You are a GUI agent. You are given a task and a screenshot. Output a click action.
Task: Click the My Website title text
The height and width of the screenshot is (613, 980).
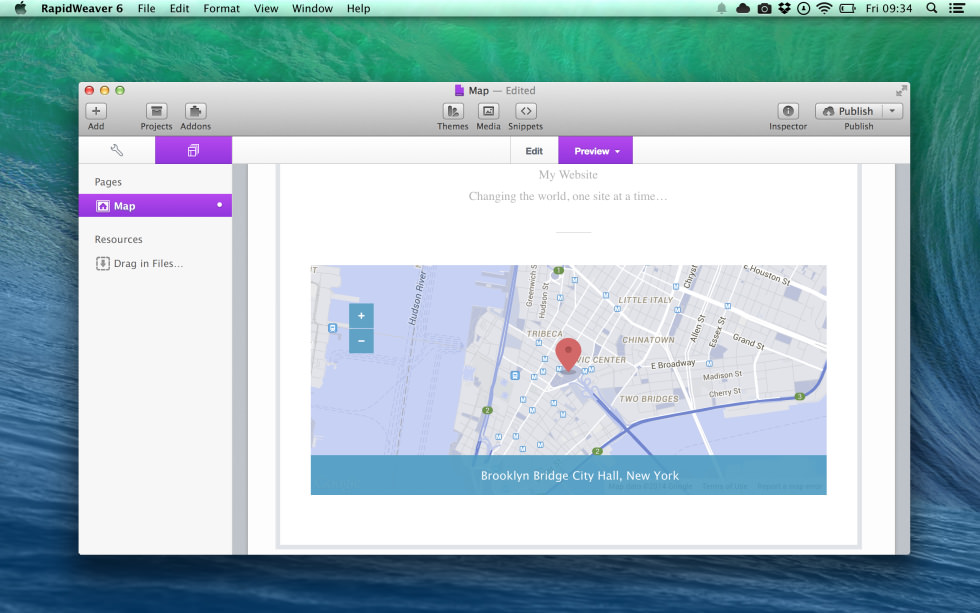click(x=568, y=174)
